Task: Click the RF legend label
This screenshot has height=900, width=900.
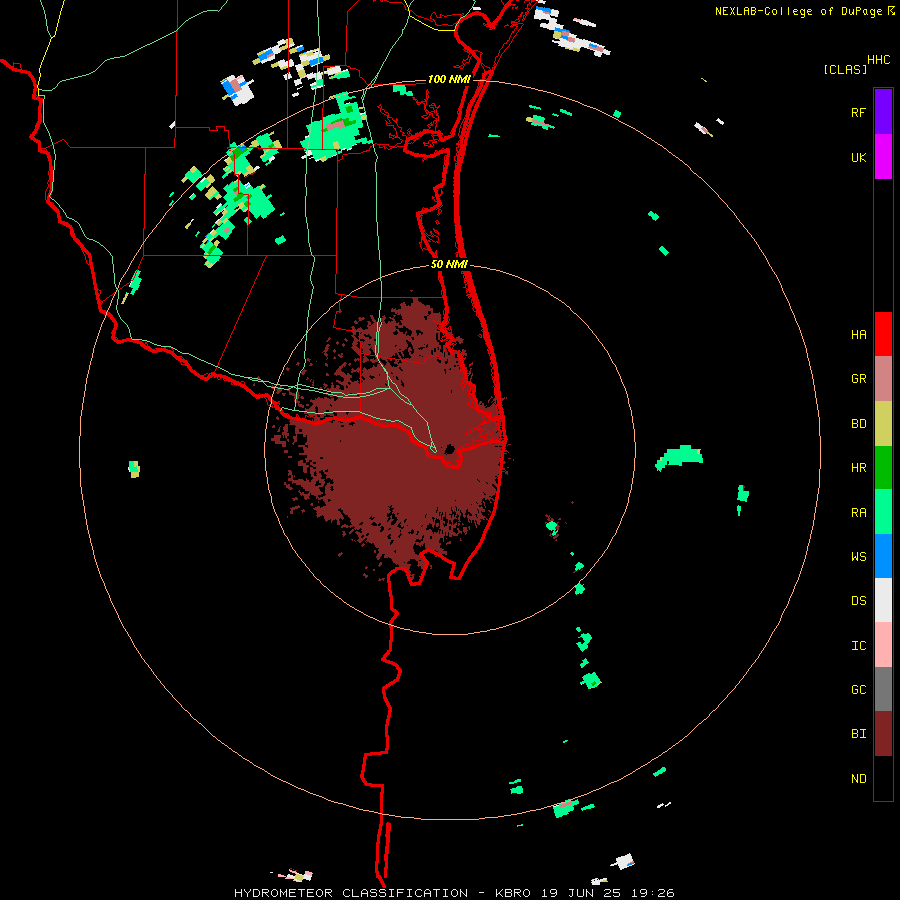Action: (858, 112)
